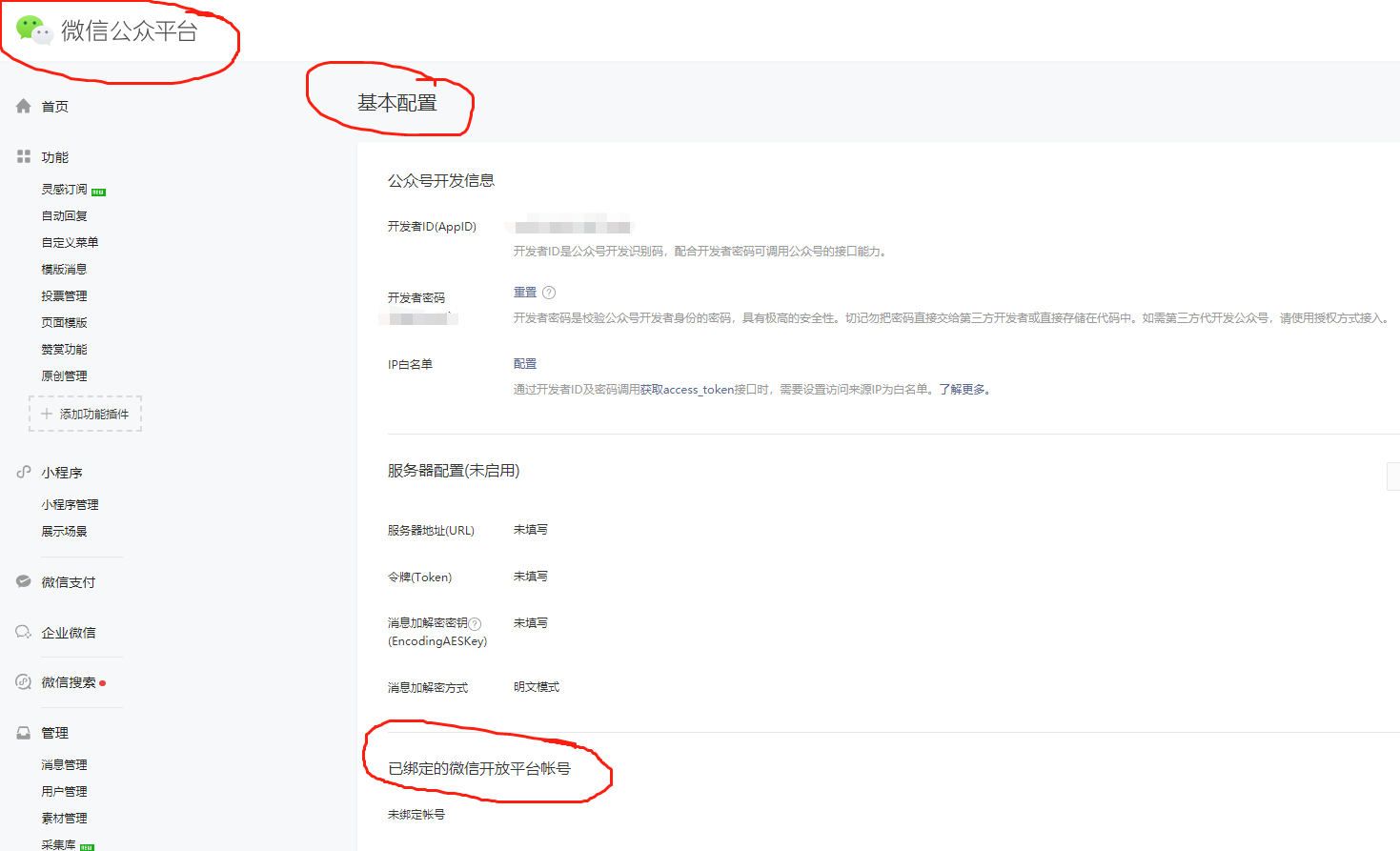Go to 原创管理 page
The width and height of the screenshot is (1400, 851).
65,376
